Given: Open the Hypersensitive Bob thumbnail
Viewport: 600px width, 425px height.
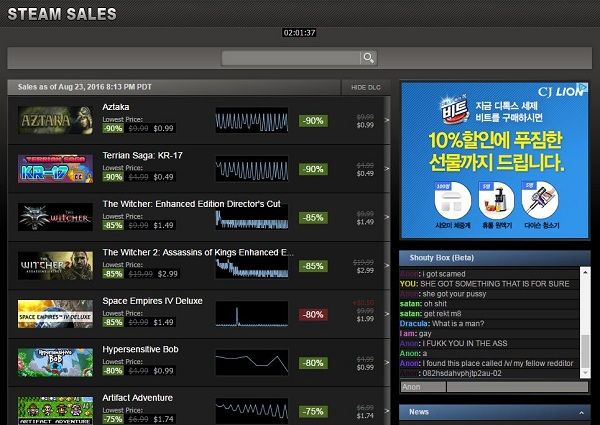Looking at the screenshot, I should [x=55, y=363].
